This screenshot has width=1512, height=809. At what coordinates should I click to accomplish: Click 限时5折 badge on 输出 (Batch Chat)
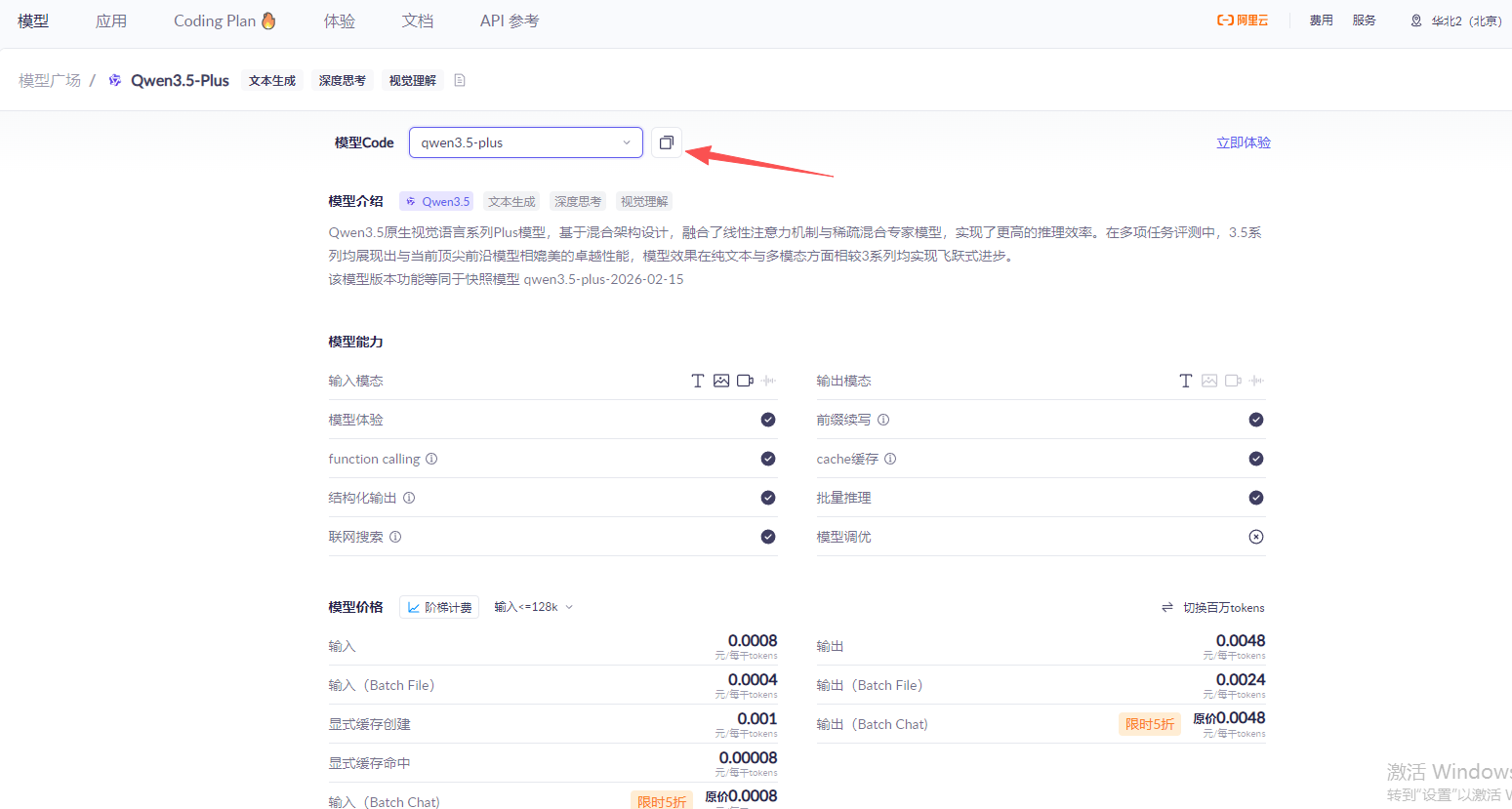pos(1150,724)
